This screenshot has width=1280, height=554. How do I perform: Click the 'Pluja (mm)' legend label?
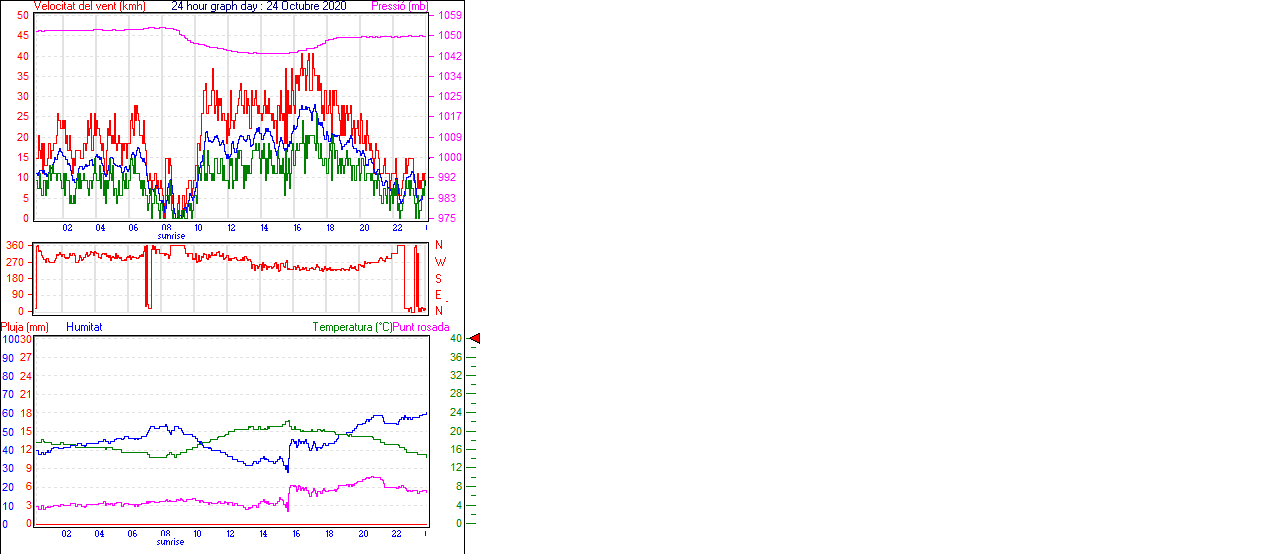coord(25,327)
